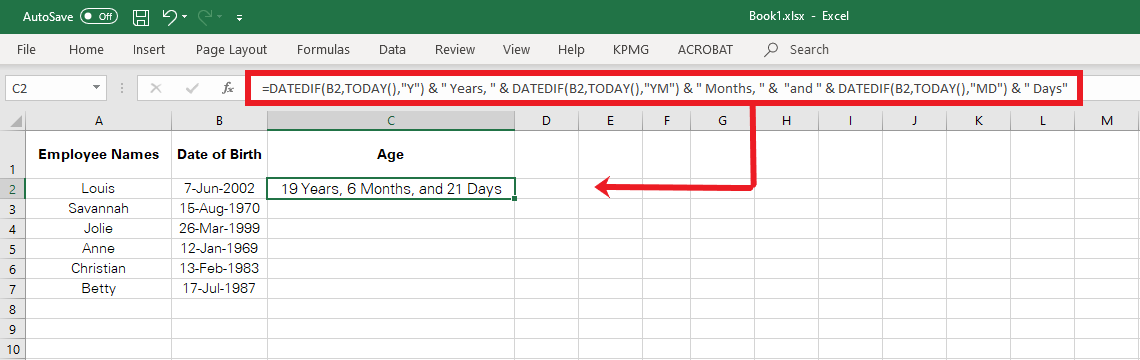Screen dimensions: 1140x360
Task: Open the ACROBAT tab
Action: [x=705, y=49]
